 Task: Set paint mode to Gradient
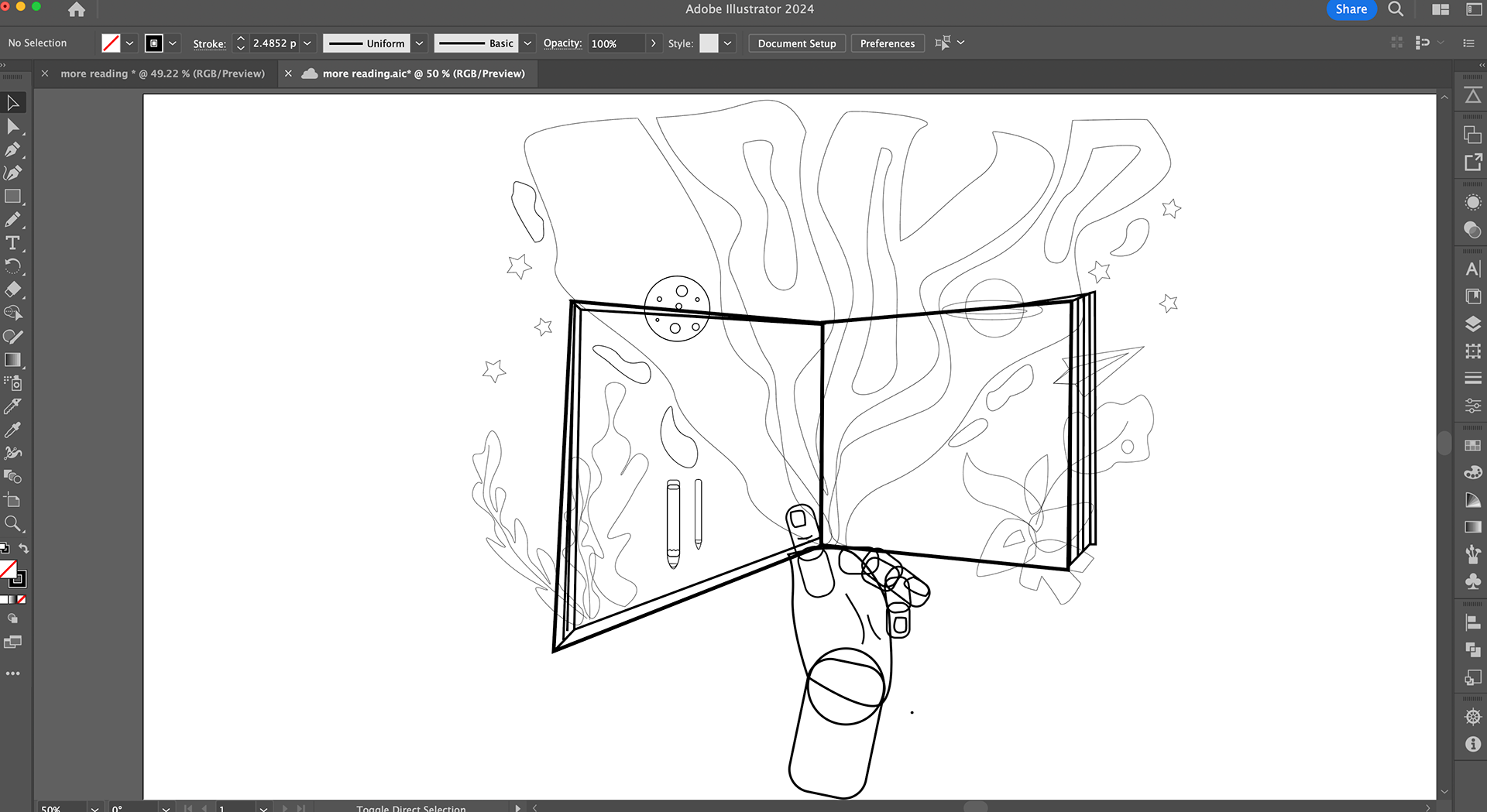click(12, 600)
